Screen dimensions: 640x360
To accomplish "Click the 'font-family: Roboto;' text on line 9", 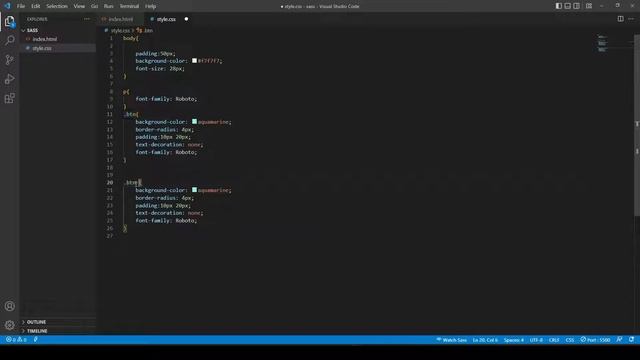I will 166,99.
